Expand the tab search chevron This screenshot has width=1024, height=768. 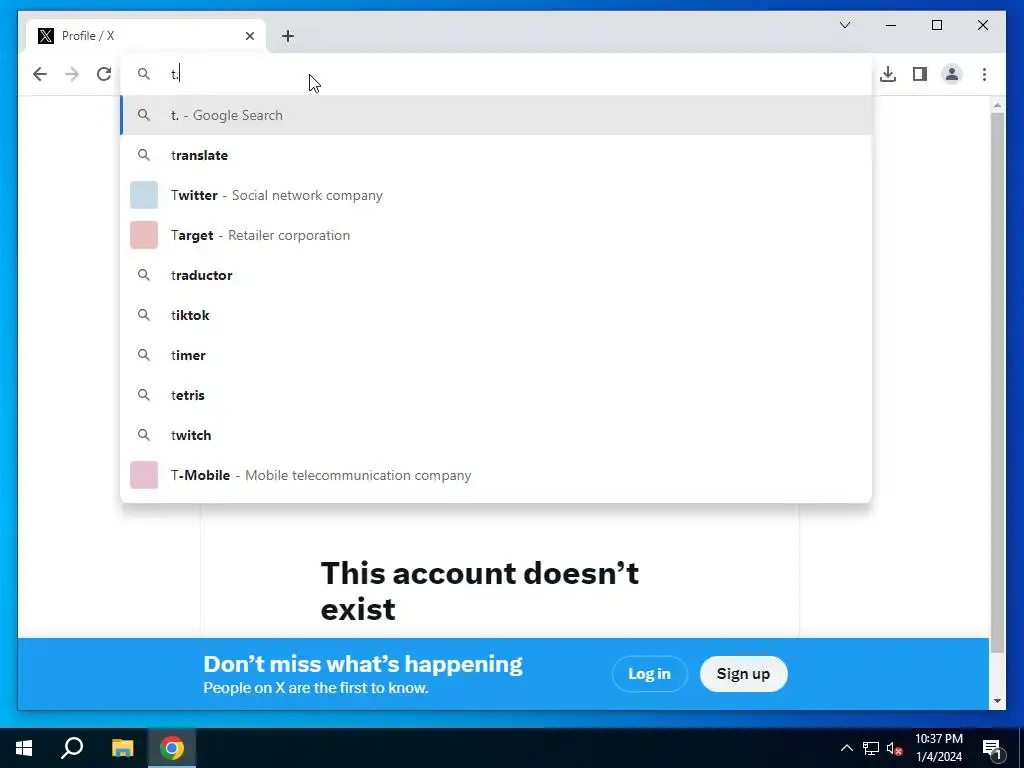click(844, 25)
